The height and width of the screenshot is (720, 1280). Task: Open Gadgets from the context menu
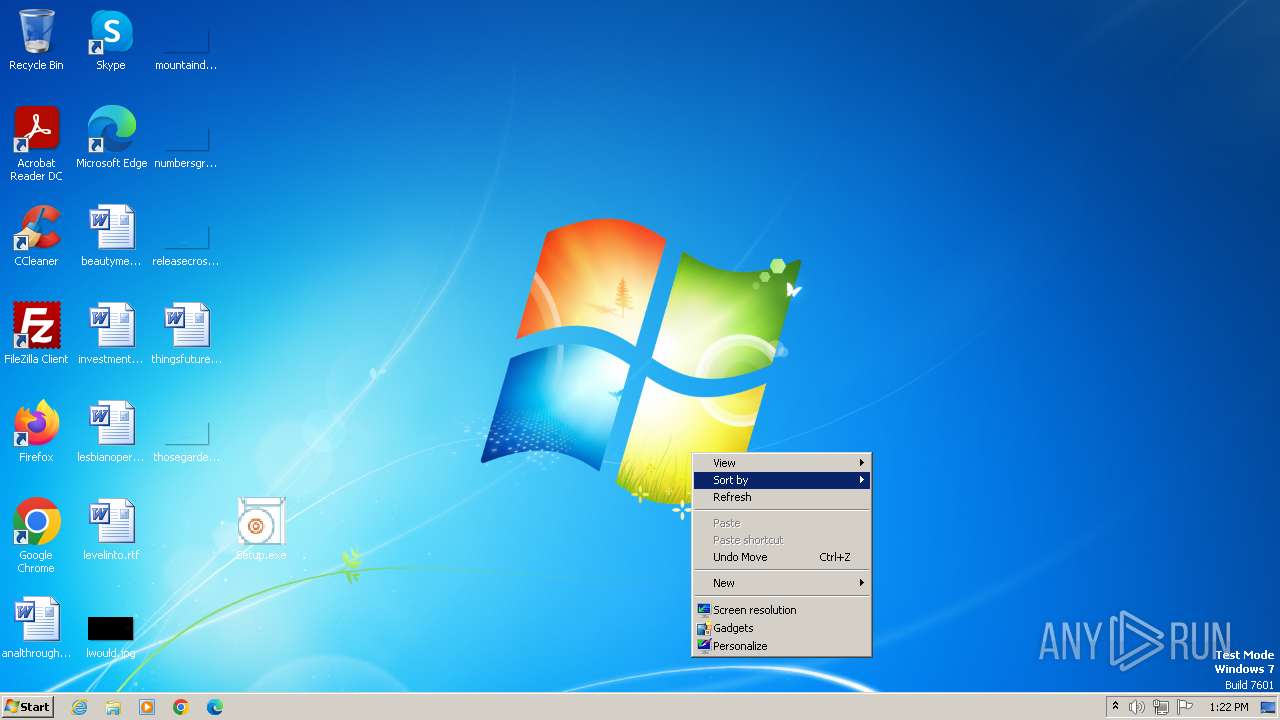coord(781,628)
